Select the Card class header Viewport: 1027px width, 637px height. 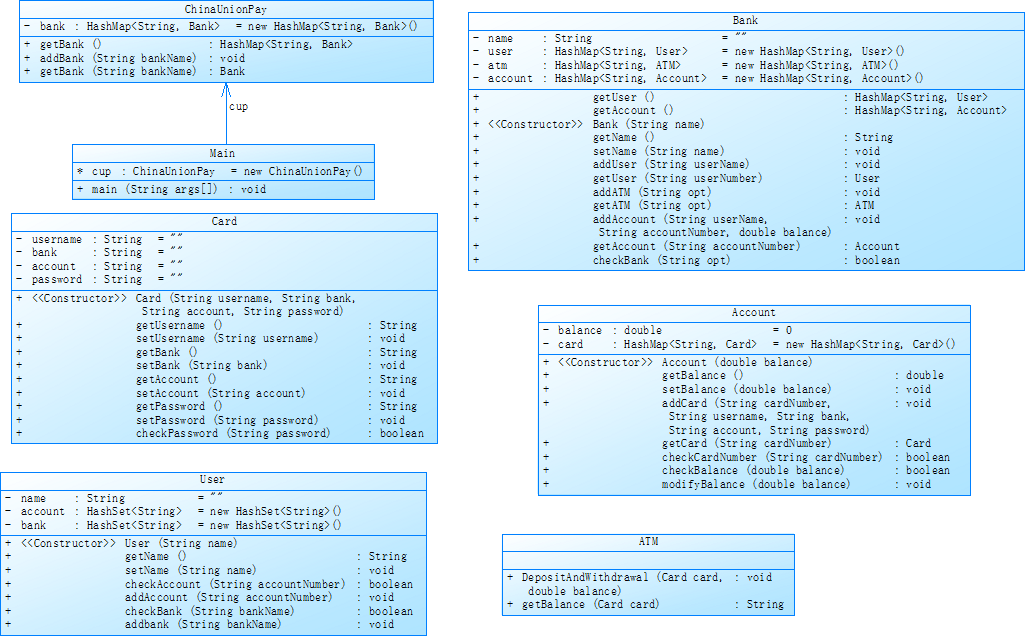(x=224, y=221)
